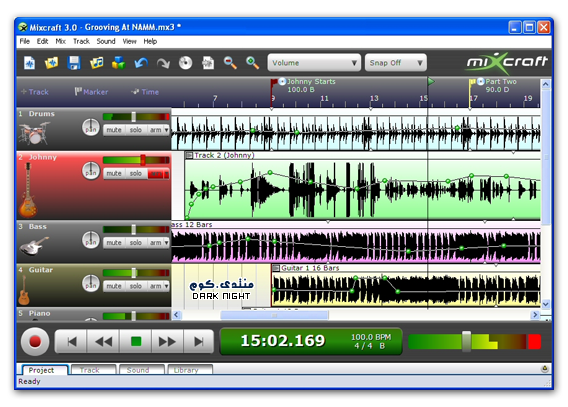The image size is (568, 407).
Task: Expand arm options arrow on Bass track
Action: pyautogui.click(x=166, y=243)
